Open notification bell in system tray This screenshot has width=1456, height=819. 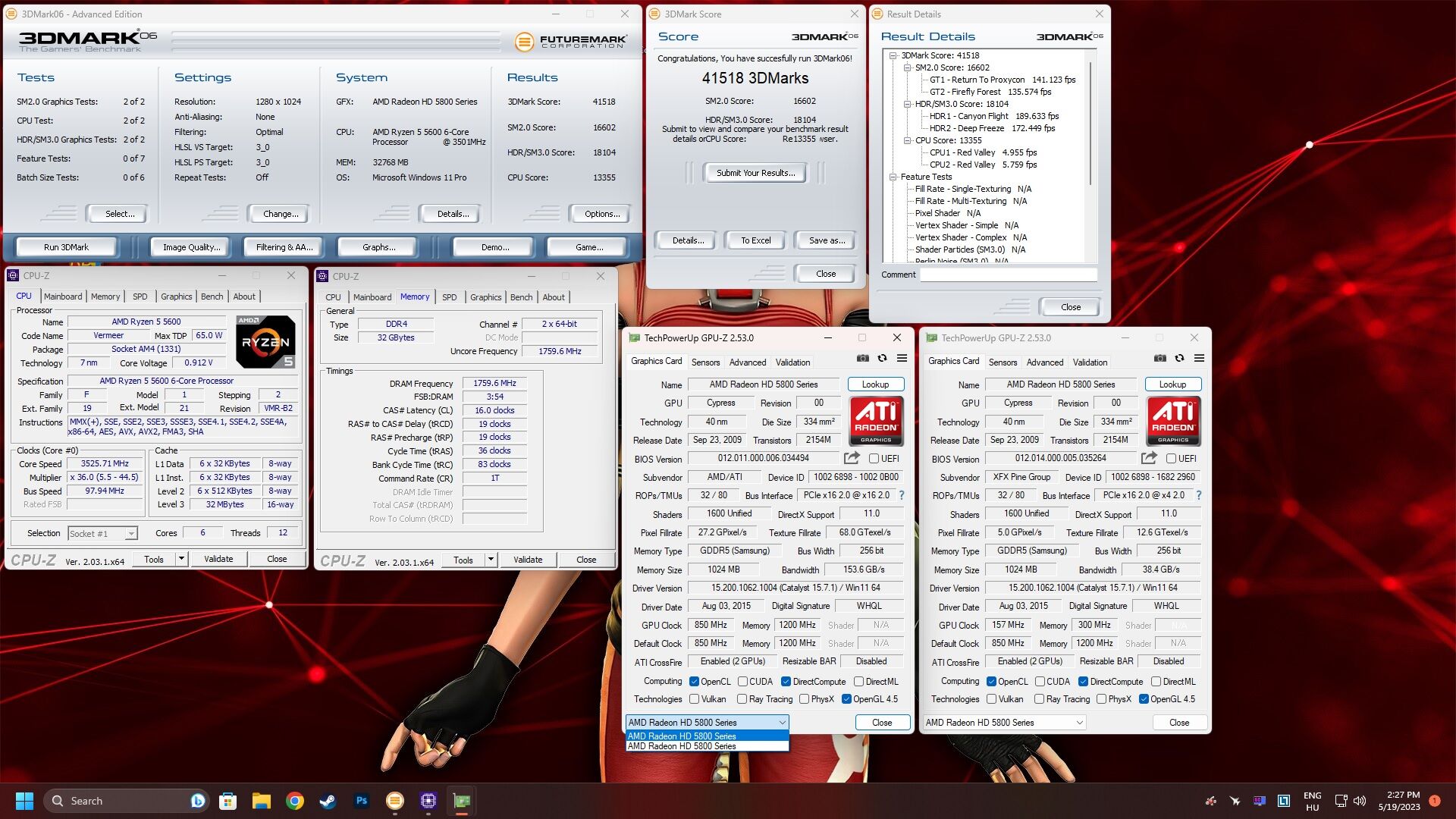pyautogui.click(x=1435, y=801)
